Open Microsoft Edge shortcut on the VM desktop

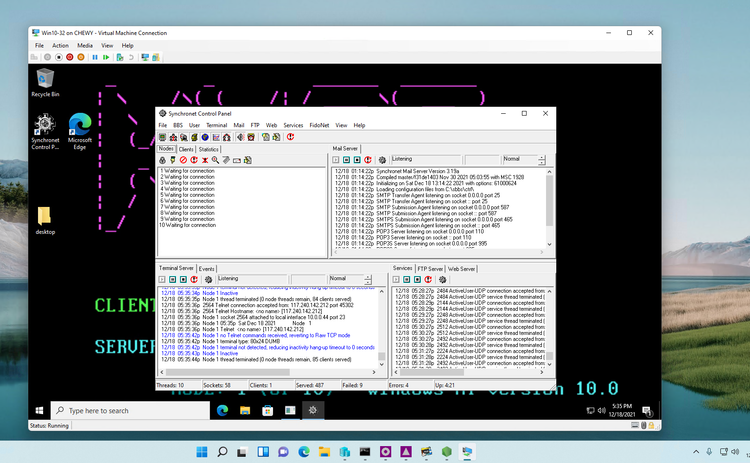80,131
